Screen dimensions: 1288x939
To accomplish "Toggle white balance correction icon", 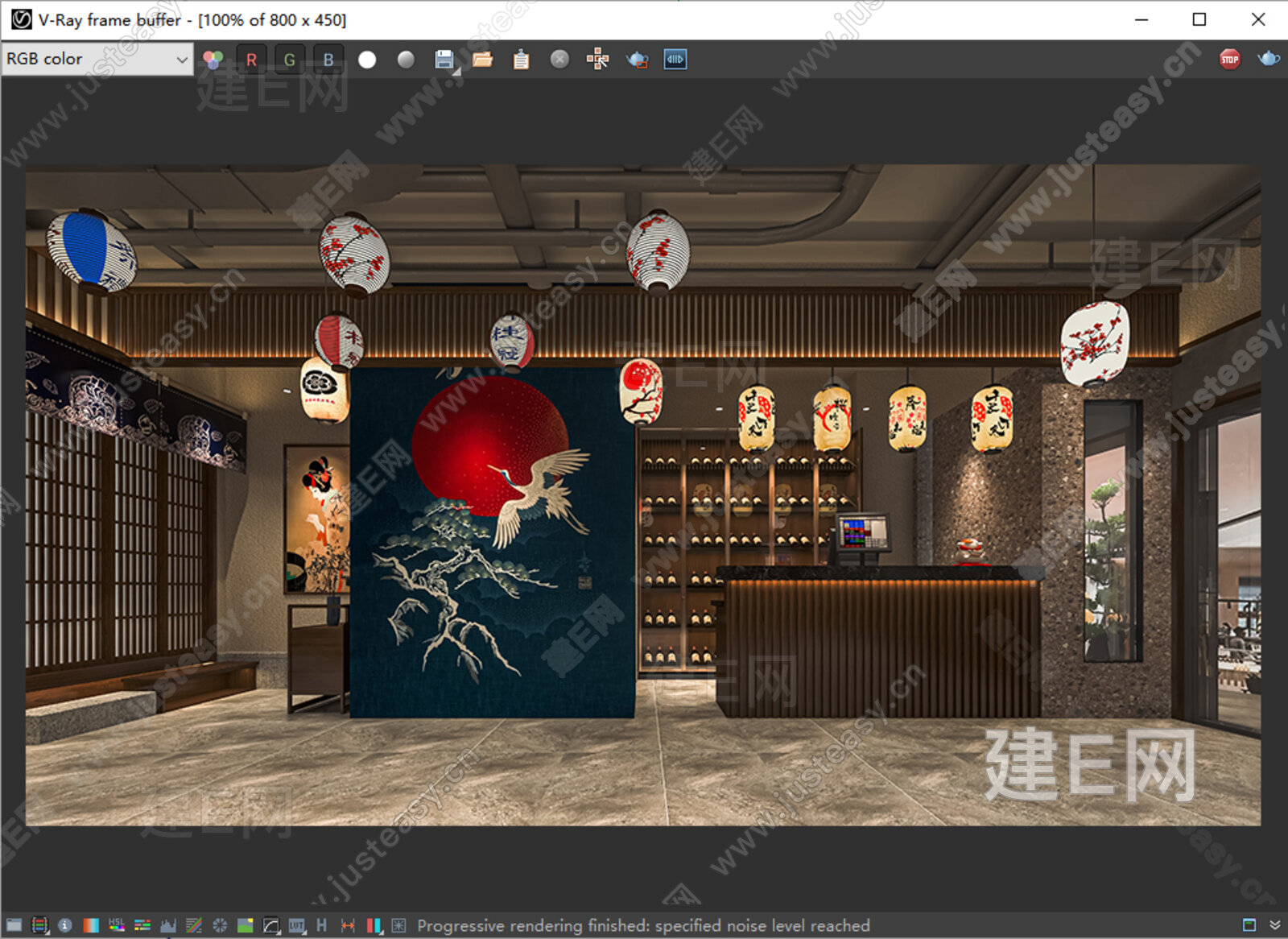I will point(91,925).
